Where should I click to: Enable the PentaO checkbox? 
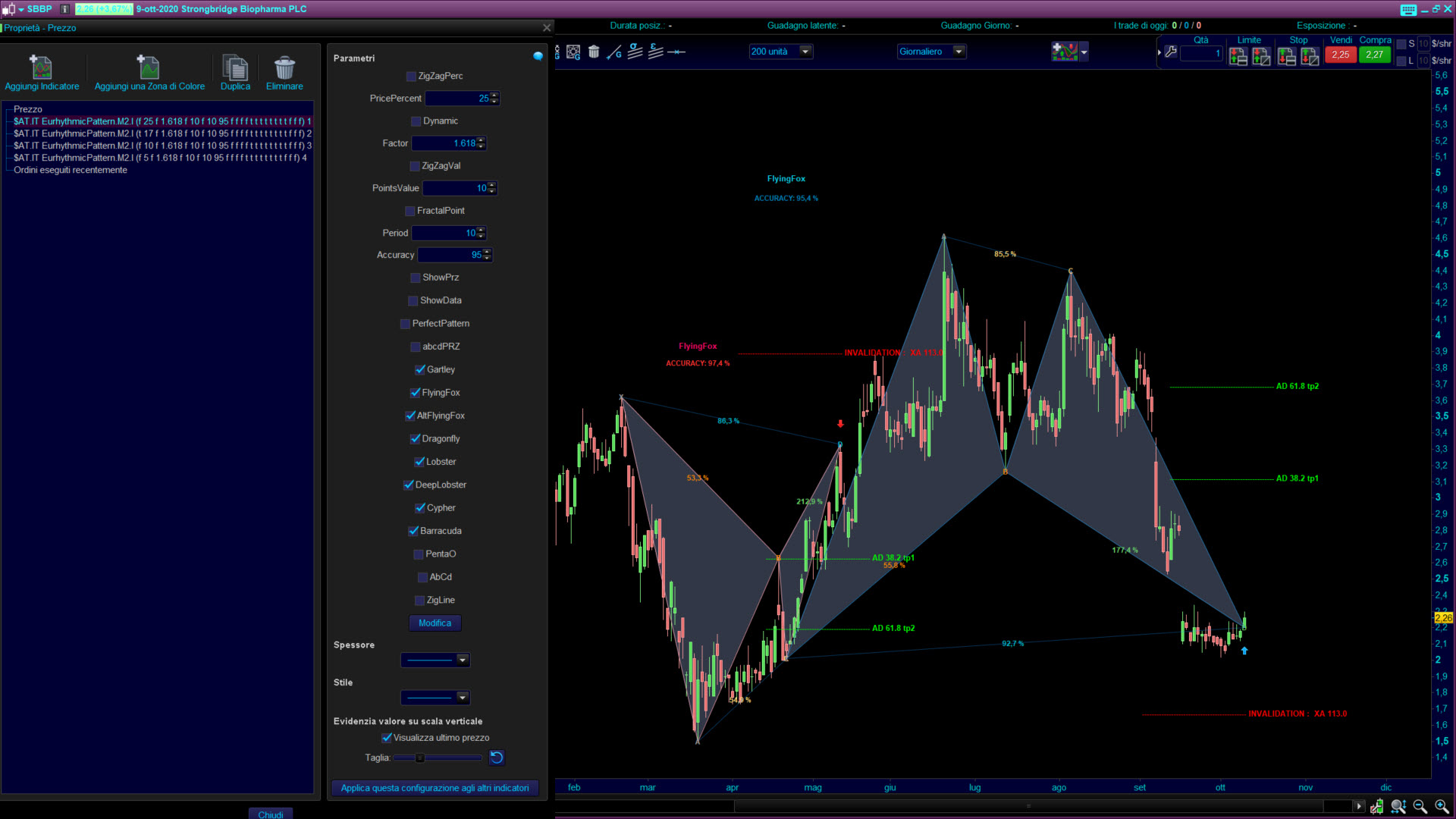click(419, 554)
